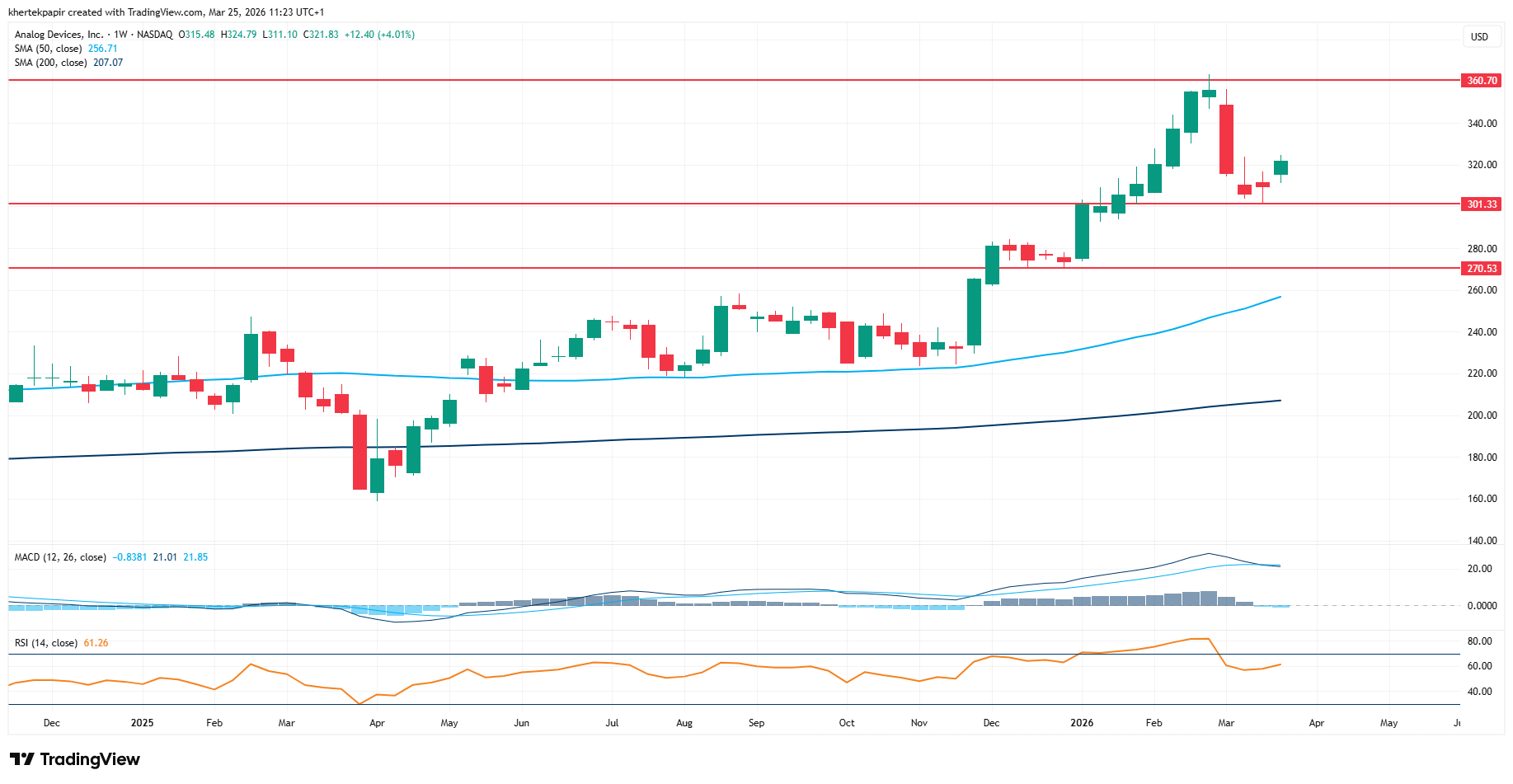This screenshot has height=784, width=1513.
Task: Click the 270.53 red price label
Action: (x=1481, y=269)
